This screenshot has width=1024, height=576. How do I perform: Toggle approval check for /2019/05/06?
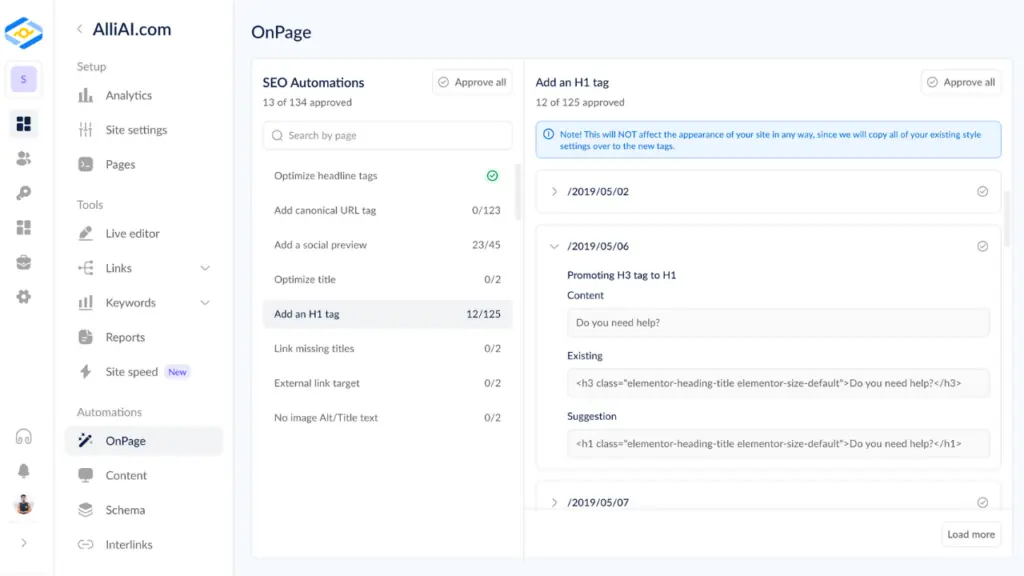tap(982, 246)
